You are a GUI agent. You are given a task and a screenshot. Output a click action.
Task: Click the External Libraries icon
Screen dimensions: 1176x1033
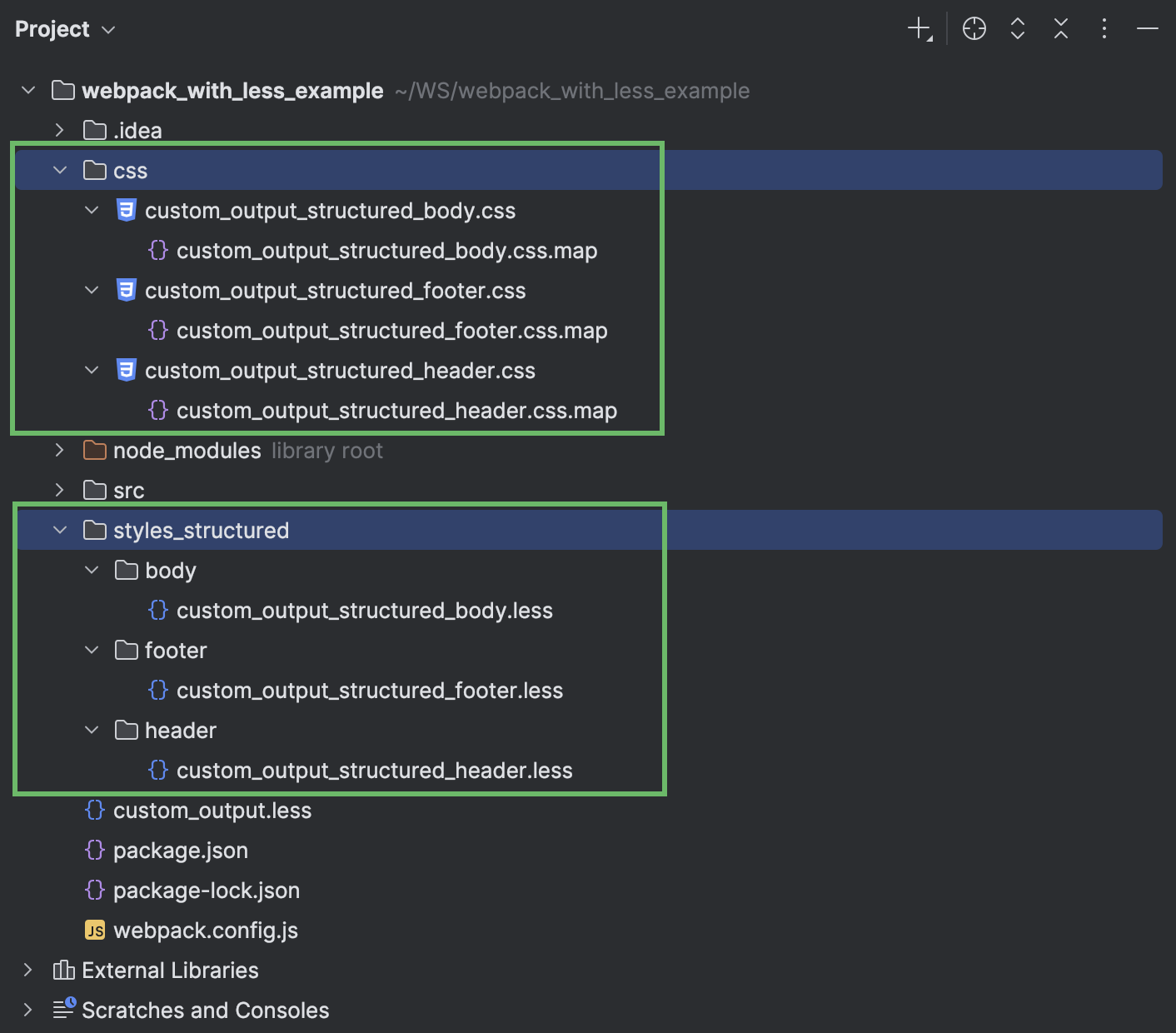pos(63,970)
